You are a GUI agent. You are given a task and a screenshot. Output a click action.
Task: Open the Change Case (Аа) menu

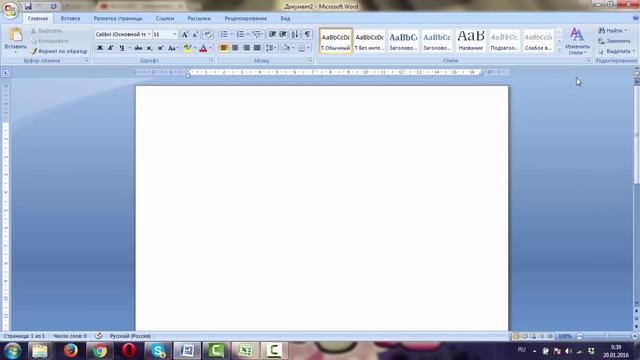[x=173, y=48]
